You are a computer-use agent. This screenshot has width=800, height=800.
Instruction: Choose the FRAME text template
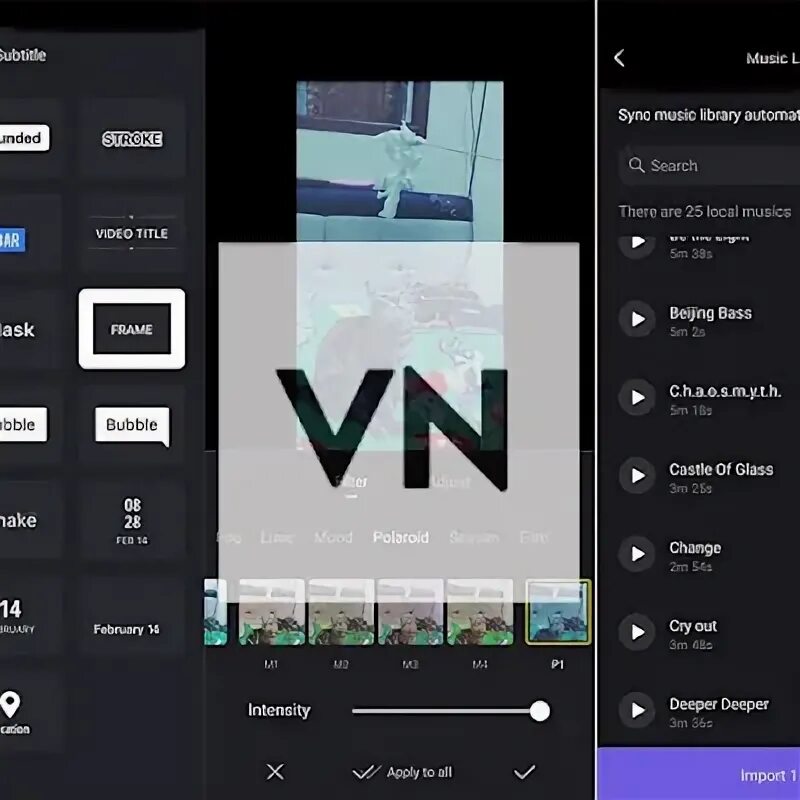pyautogui.click(x=132, y=329)
